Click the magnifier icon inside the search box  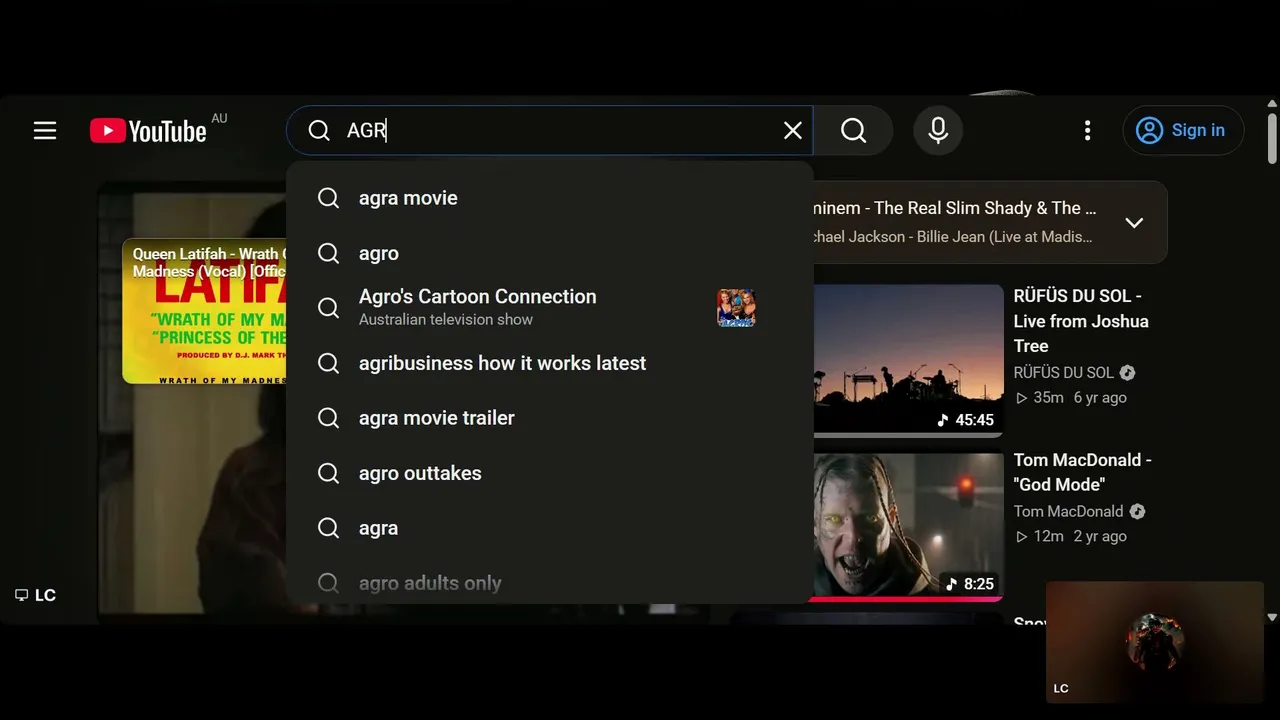pyautogui.click(x=319, y=131)
